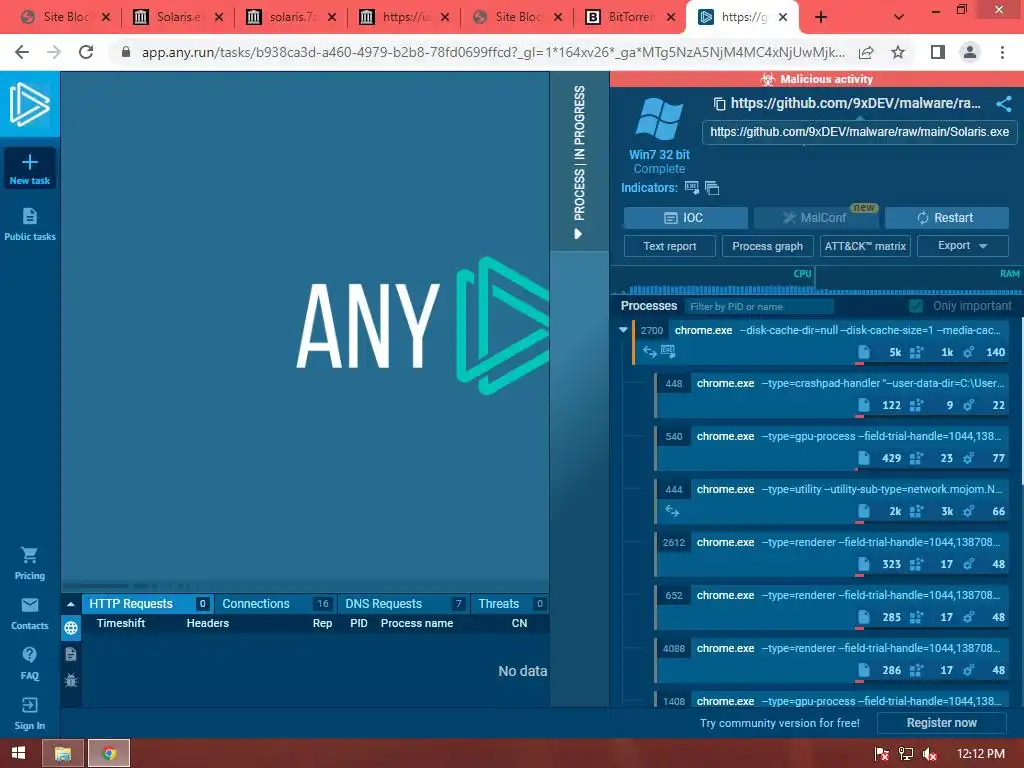The width and height of the screenshot is (1024, 768).
Task: Switch to solaris.7z browser tab
Action: (292, 17)
